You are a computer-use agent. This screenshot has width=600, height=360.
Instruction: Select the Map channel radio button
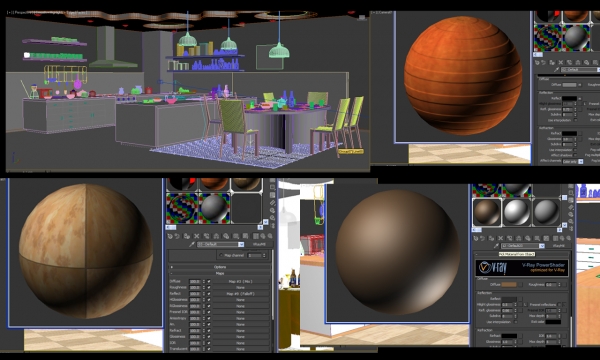tap(221, 255)
